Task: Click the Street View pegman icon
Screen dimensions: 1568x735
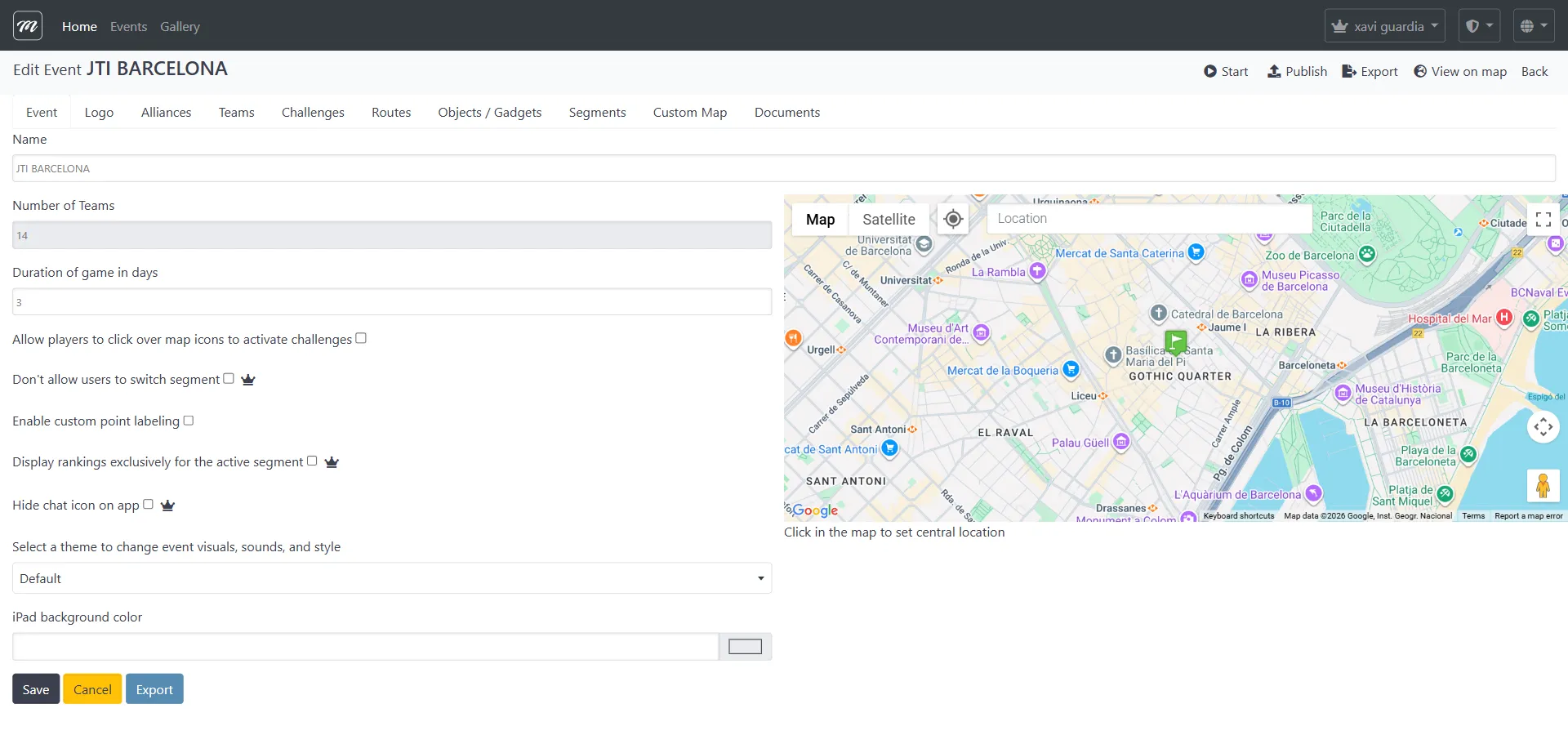Action: (x=1543, y=486)
